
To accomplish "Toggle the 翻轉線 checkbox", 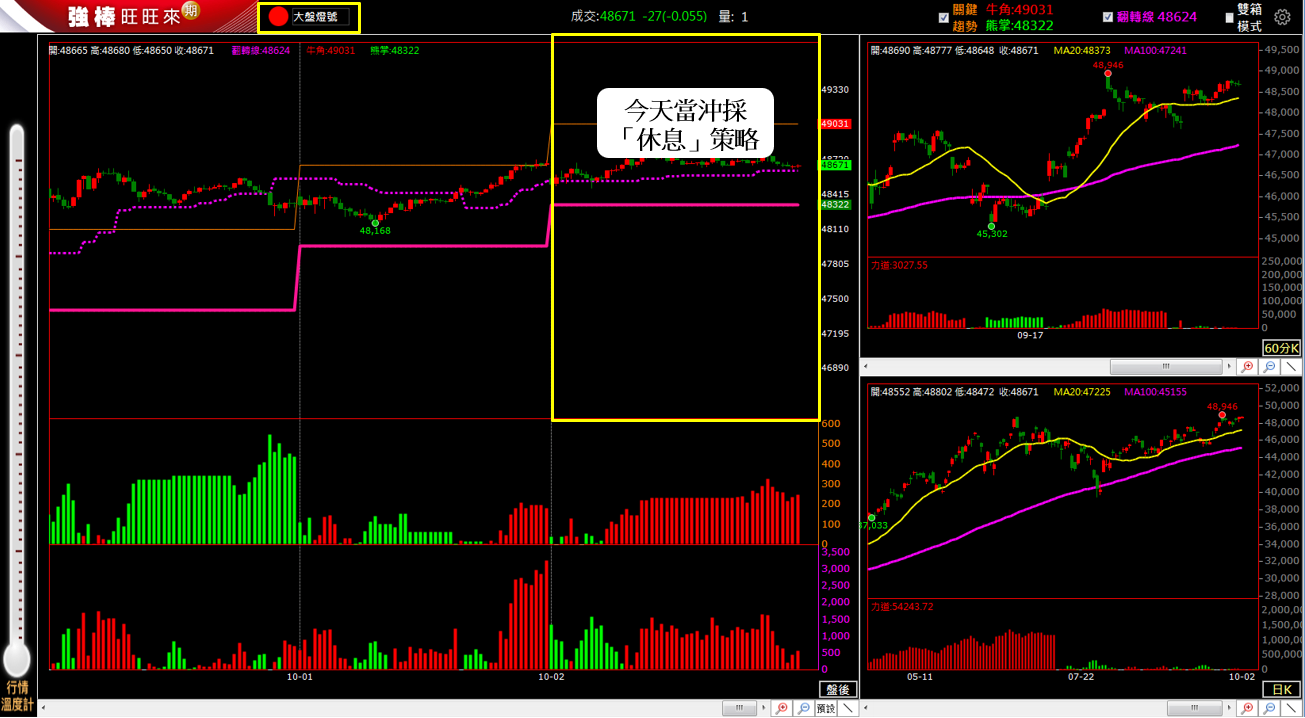I will point(1107,17).
